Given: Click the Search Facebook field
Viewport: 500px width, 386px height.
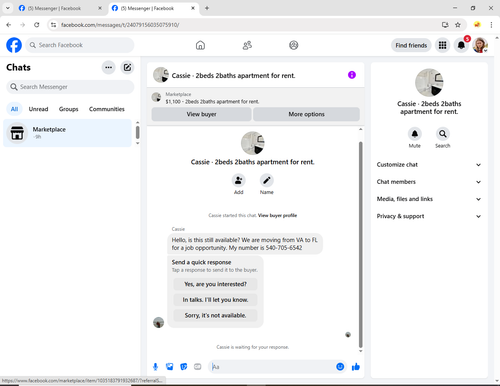Looking at the screenshot, I should click(x=80, y=45).
